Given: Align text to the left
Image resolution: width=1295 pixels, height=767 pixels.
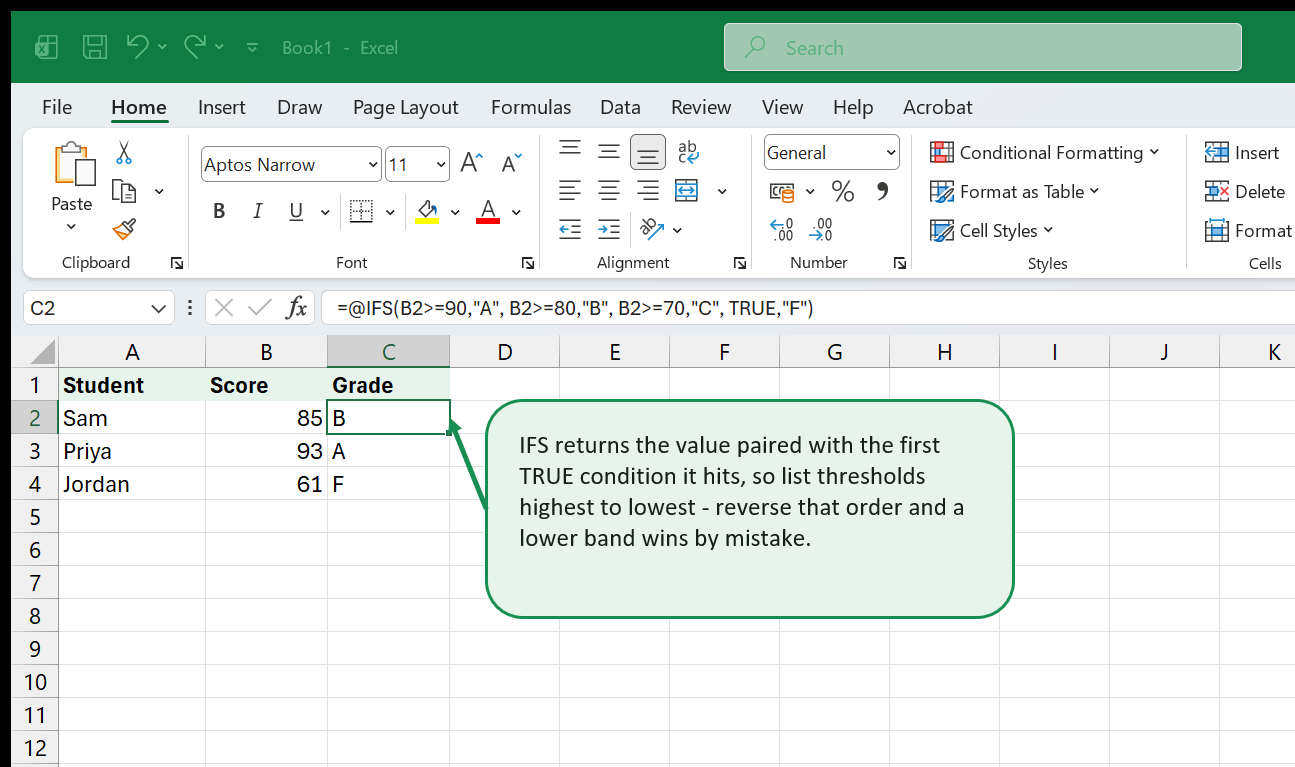Looking at the screenshot, I should pos(570,190).
